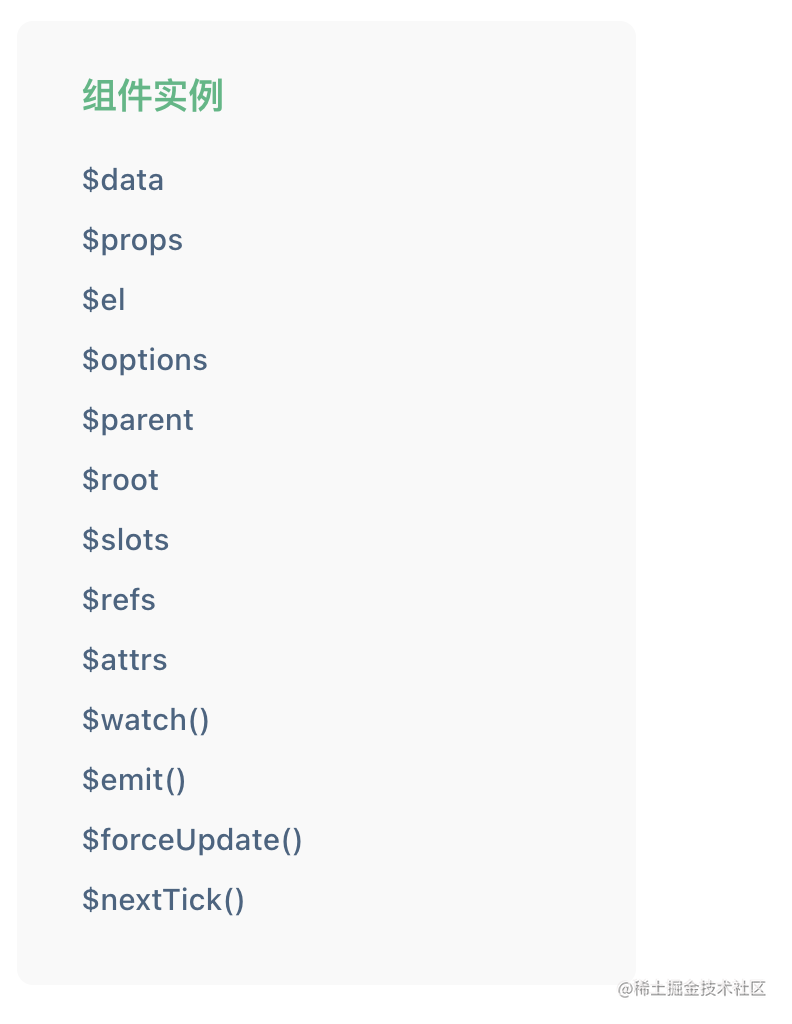Click the 稀土掘金技术社区 watermark
The height and width of the screenshot is (1024, 792).
tap(691, 989)
